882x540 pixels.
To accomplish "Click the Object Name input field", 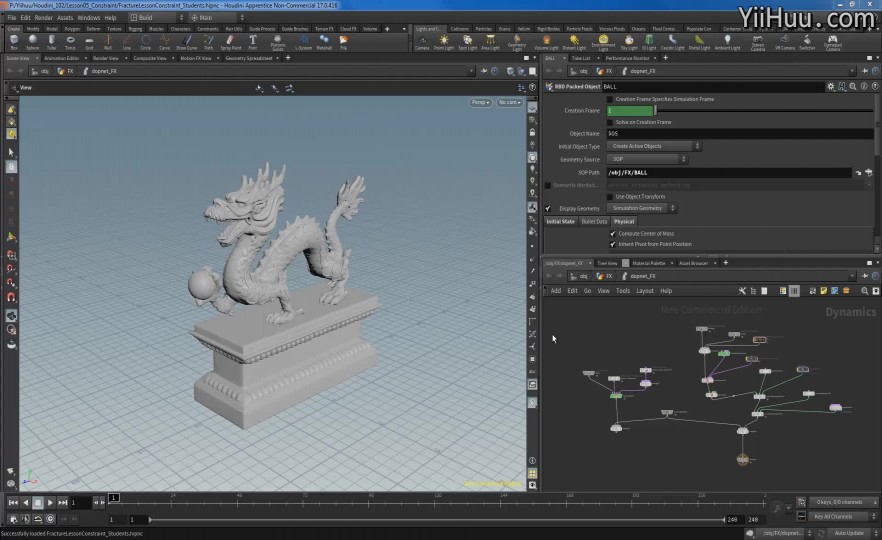I will point(740,133).
